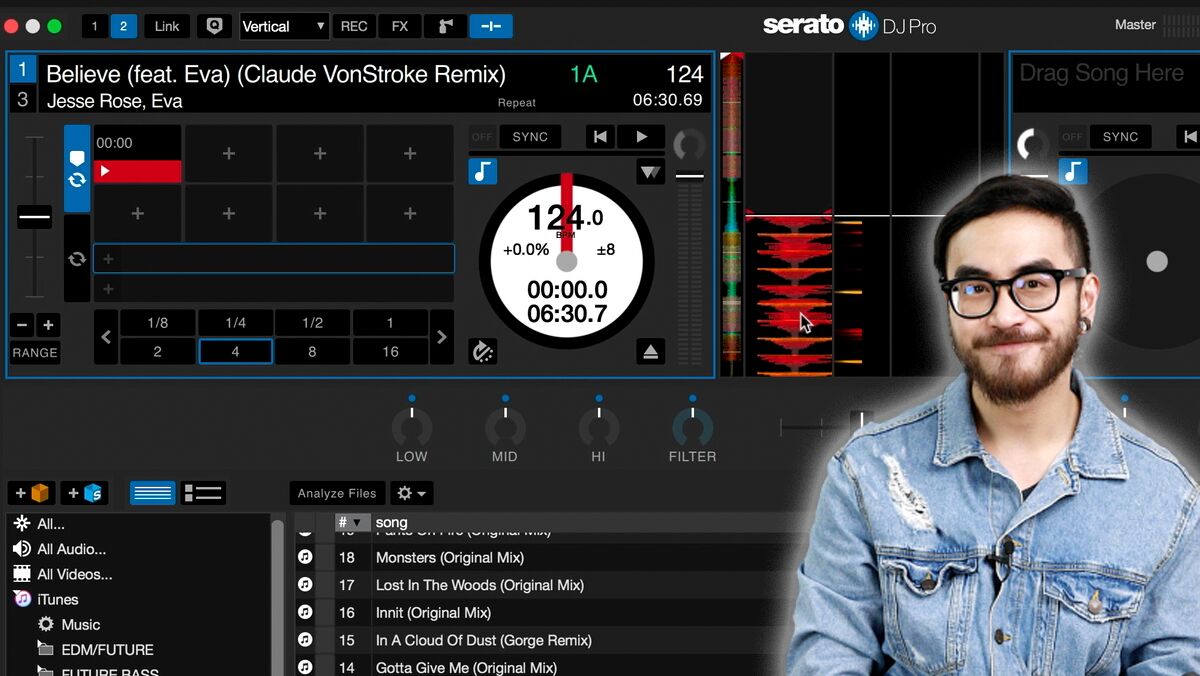Shift loop sizes with the right arrow
Image resolution: width=1200 pixels, height=676 pixels.
pyautogui.click(x=441, y=337)
